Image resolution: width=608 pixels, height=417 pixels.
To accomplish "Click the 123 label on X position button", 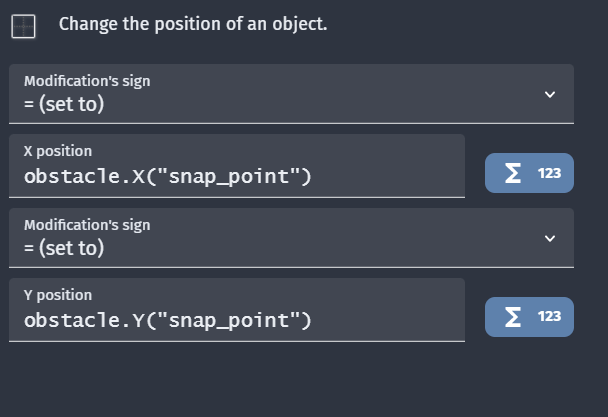I will point(549,173).
